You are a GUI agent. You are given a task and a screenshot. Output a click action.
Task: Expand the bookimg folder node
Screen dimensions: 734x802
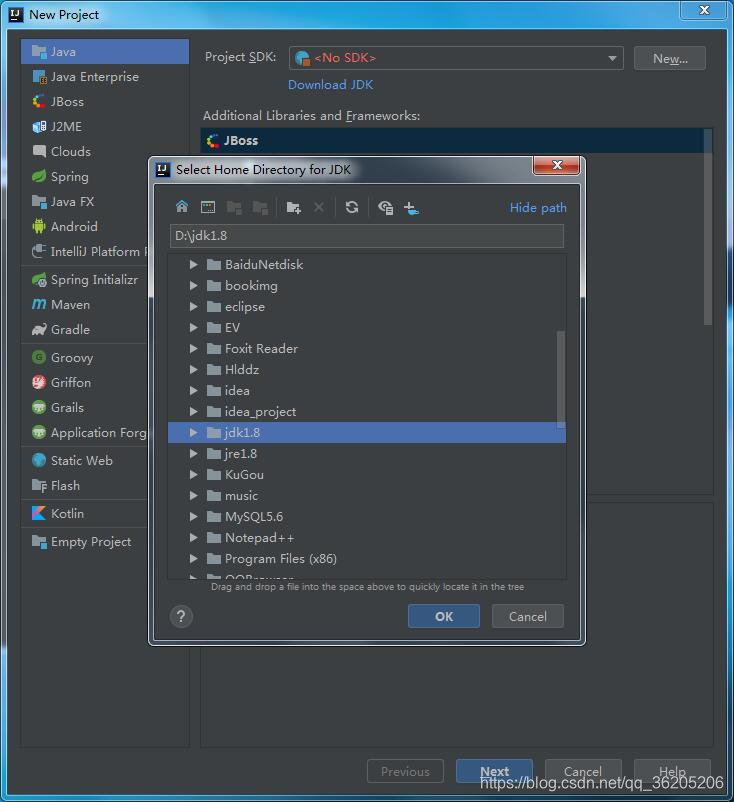193,285
